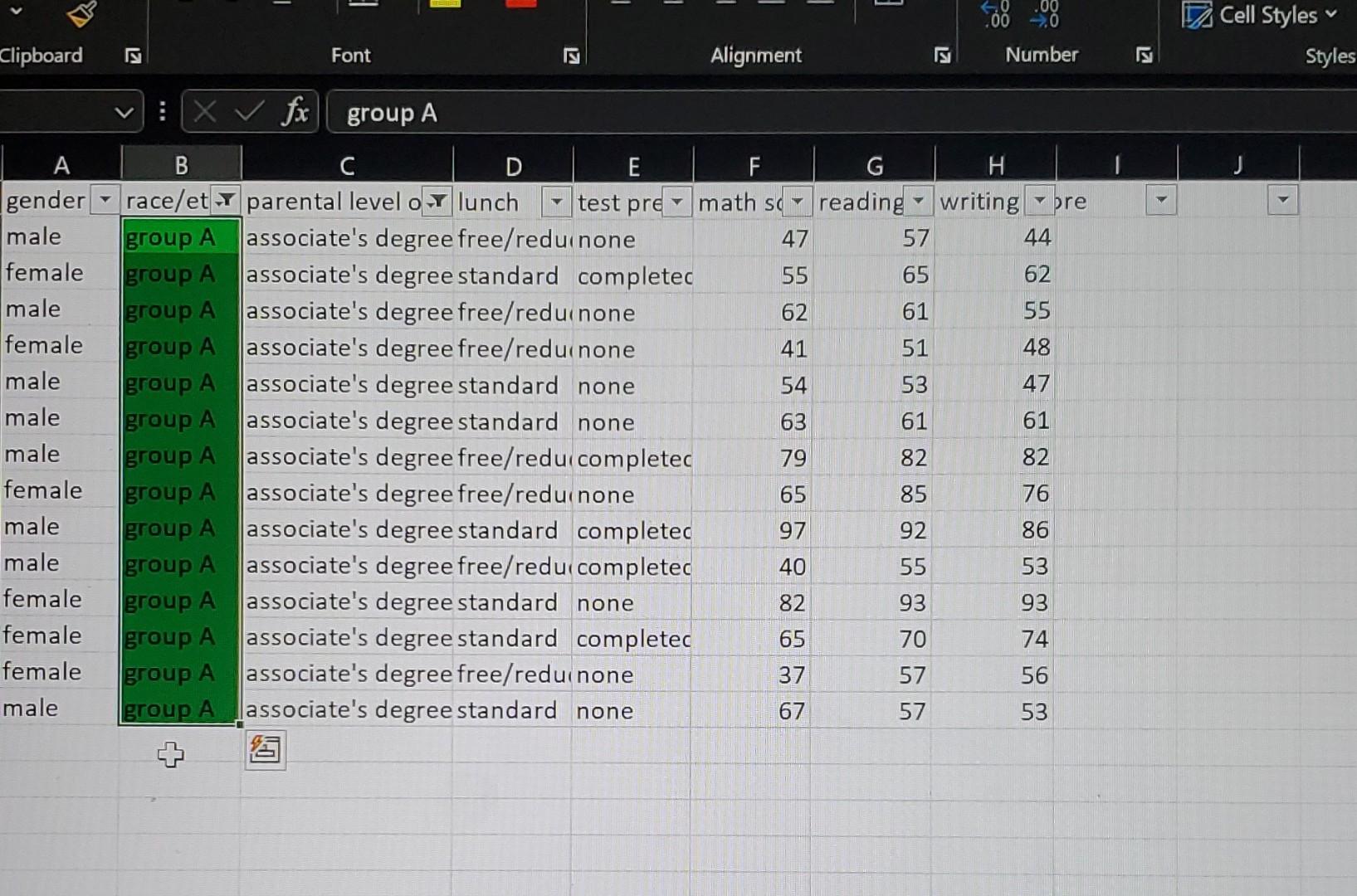Open the Alignment dialog launcher
The height and width of the screenshot is (896, 1357).
[942, 56]
